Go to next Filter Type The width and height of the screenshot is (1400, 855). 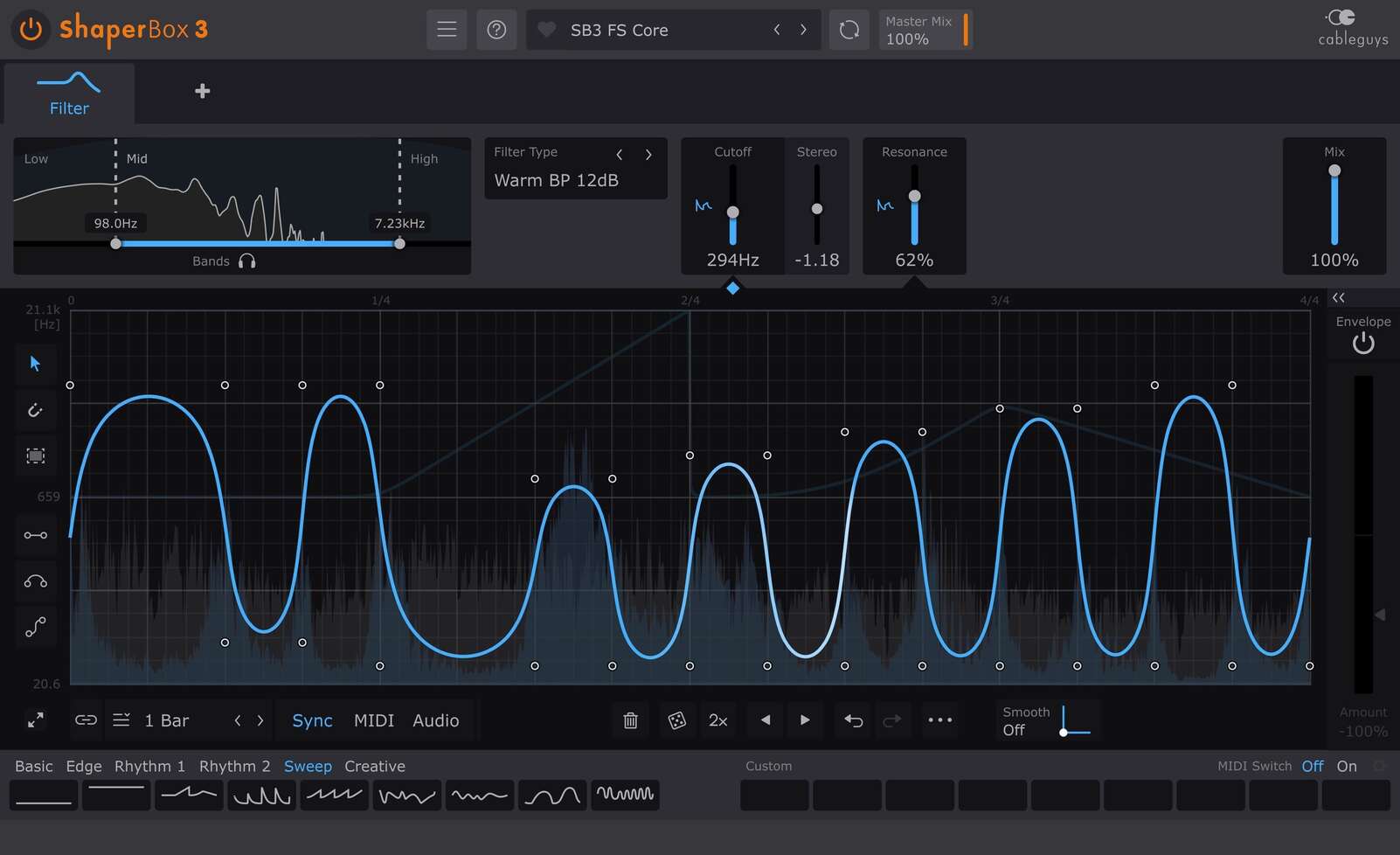coord(648,155)
